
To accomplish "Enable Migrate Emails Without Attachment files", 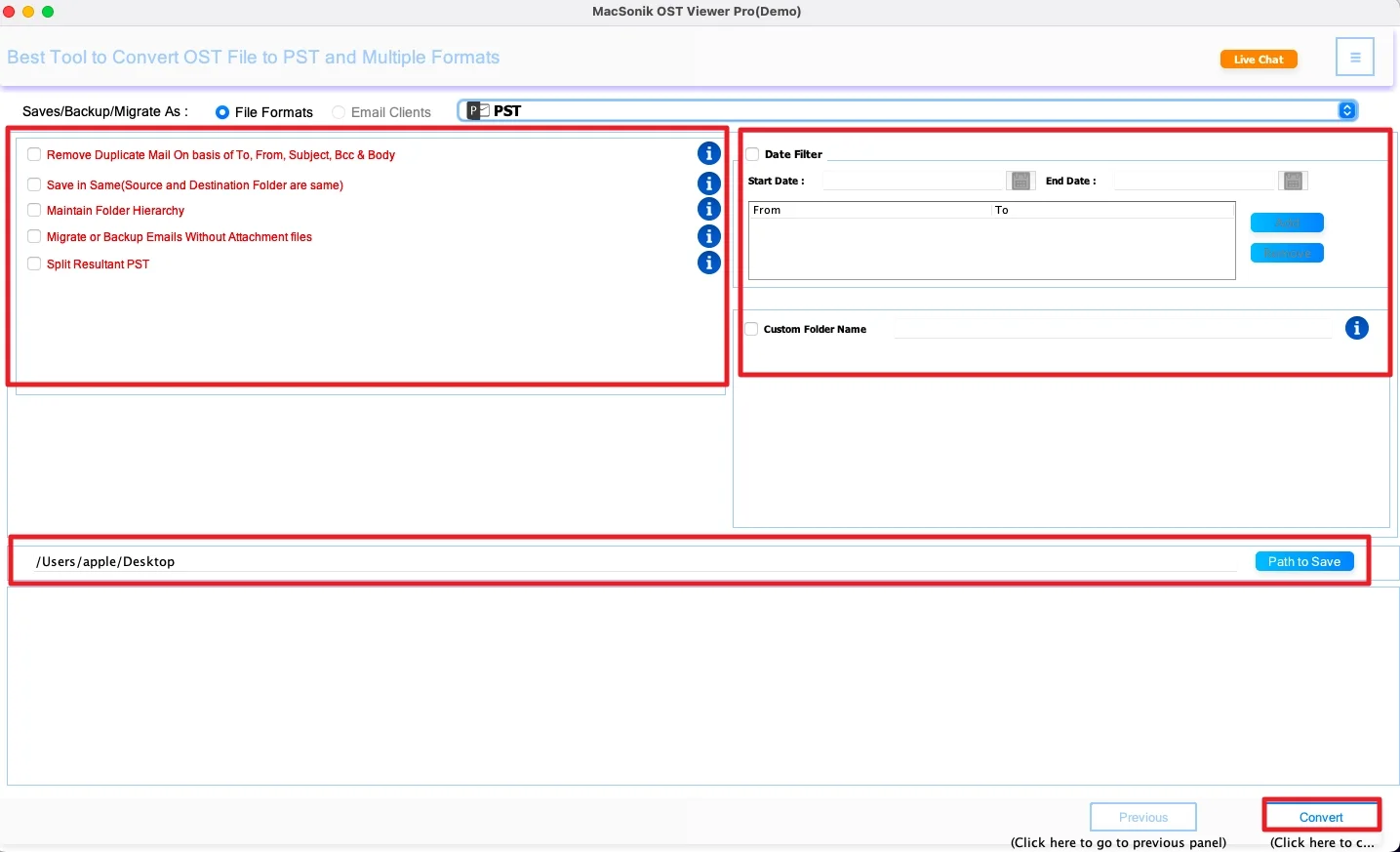I will [34, 236].
